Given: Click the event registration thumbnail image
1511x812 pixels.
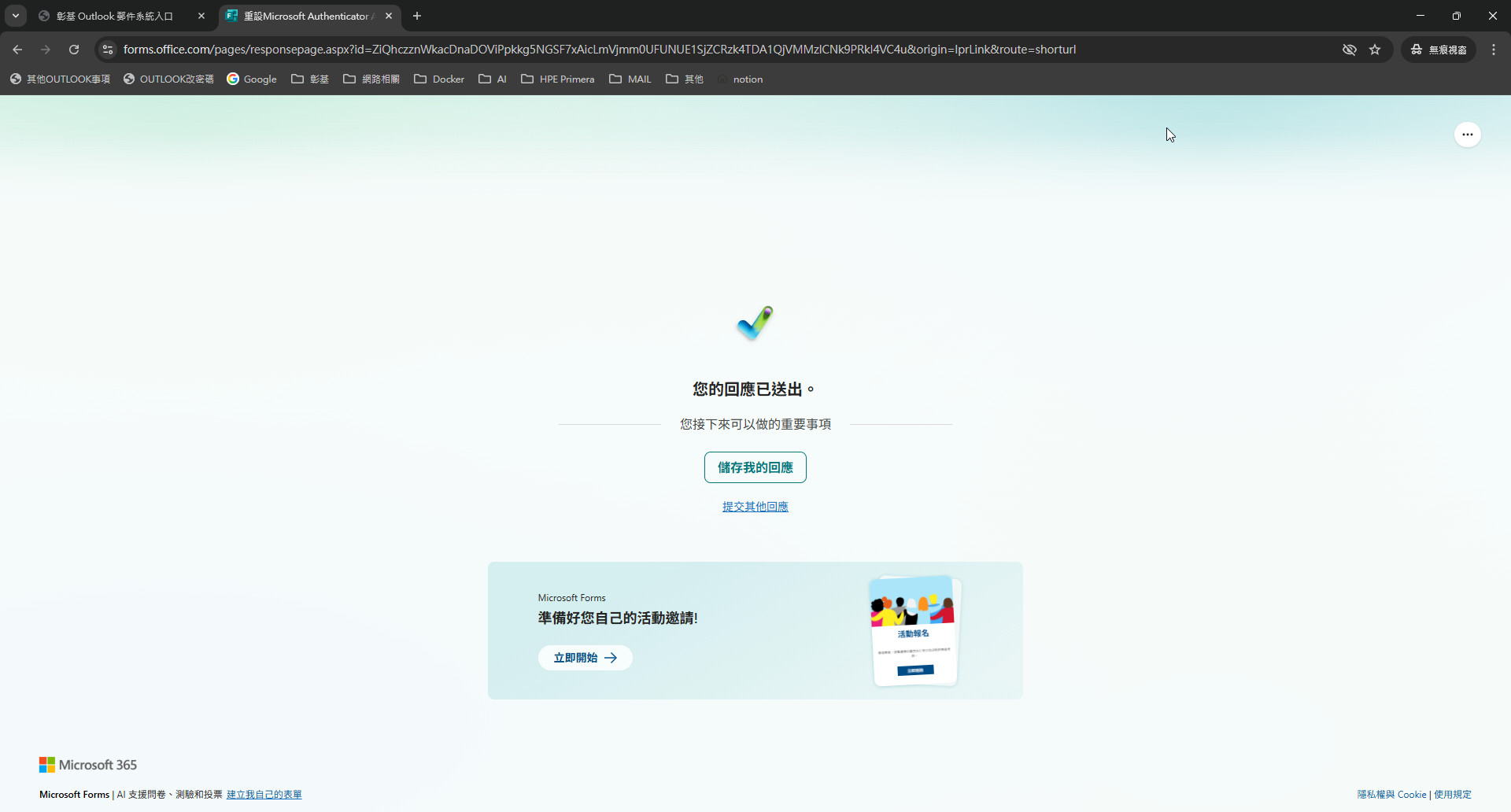Looking at the screenshot, I should click(914, 631).
